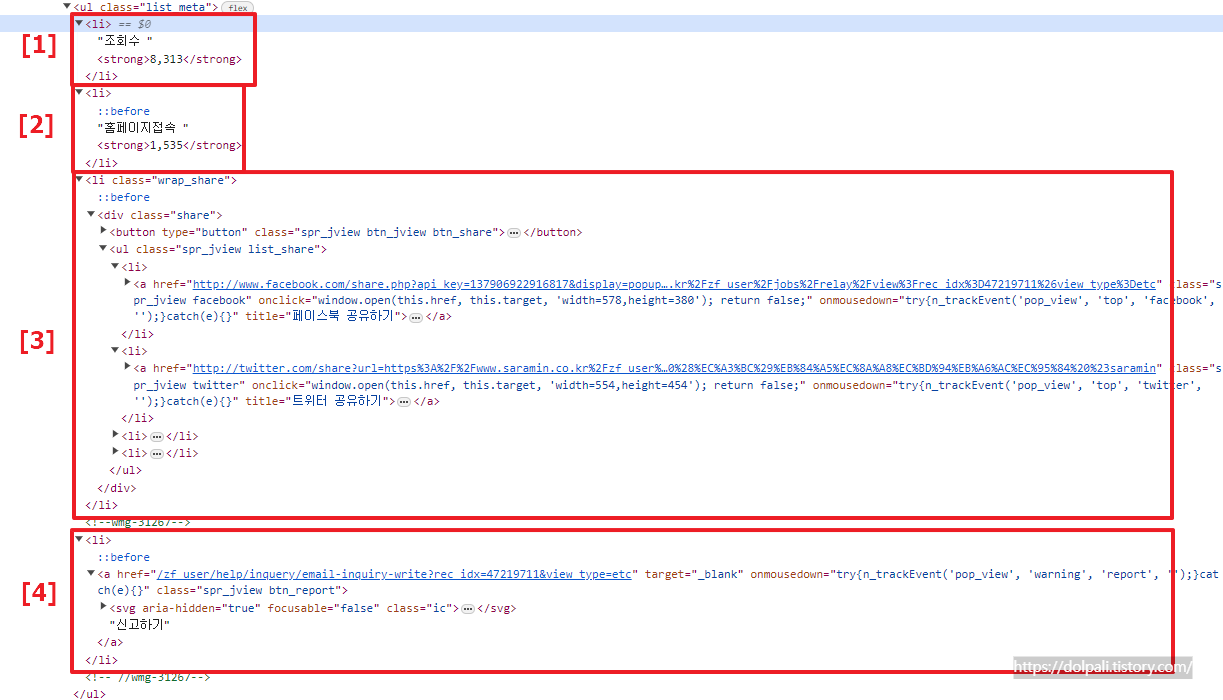Viewport: 1223px width, 700px height.
Task: Click ellipsis inside the svg ic node
Action: click(x=468, y=608)
